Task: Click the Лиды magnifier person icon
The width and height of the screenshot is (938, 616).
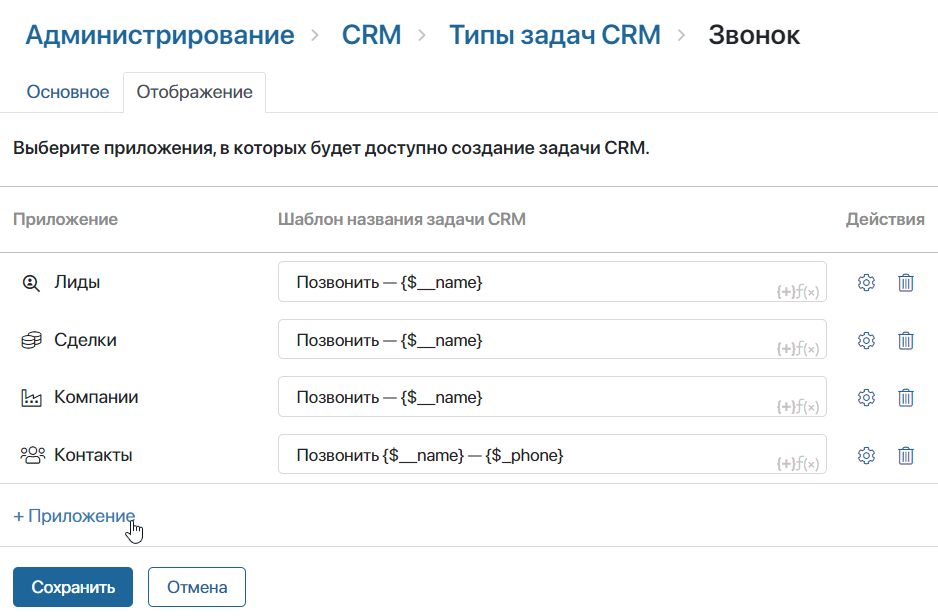Action: (31, 283)
